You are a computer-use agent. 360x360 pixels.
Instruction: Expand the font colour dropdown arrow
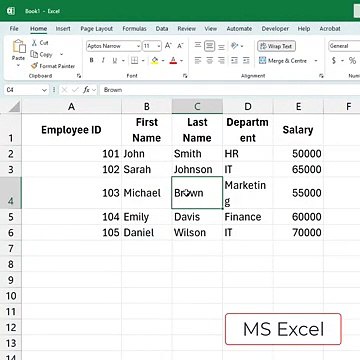182,61
